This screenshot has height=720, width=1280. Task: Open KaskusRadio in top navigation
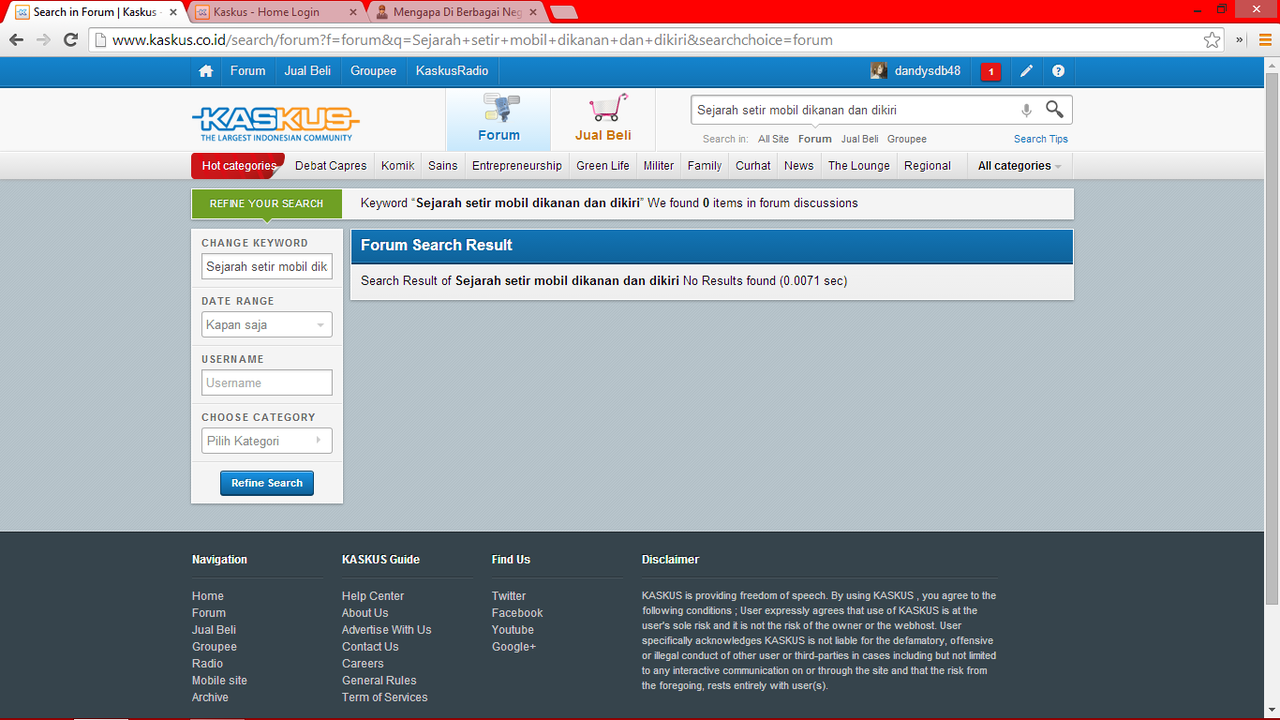452,71
